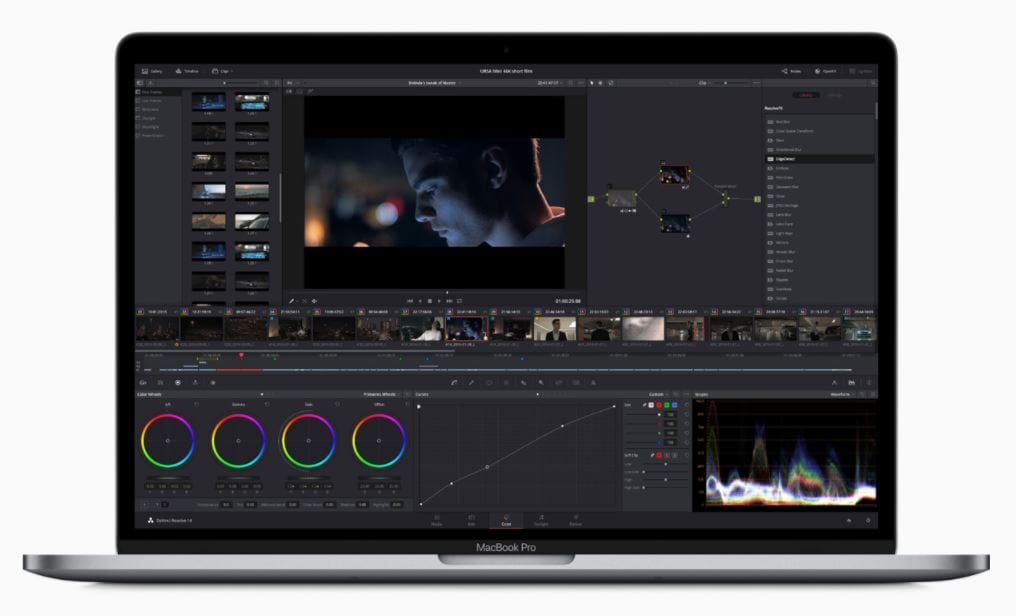Open the Custom curves dropdown

pyautogui.click(x=658, y=394)
